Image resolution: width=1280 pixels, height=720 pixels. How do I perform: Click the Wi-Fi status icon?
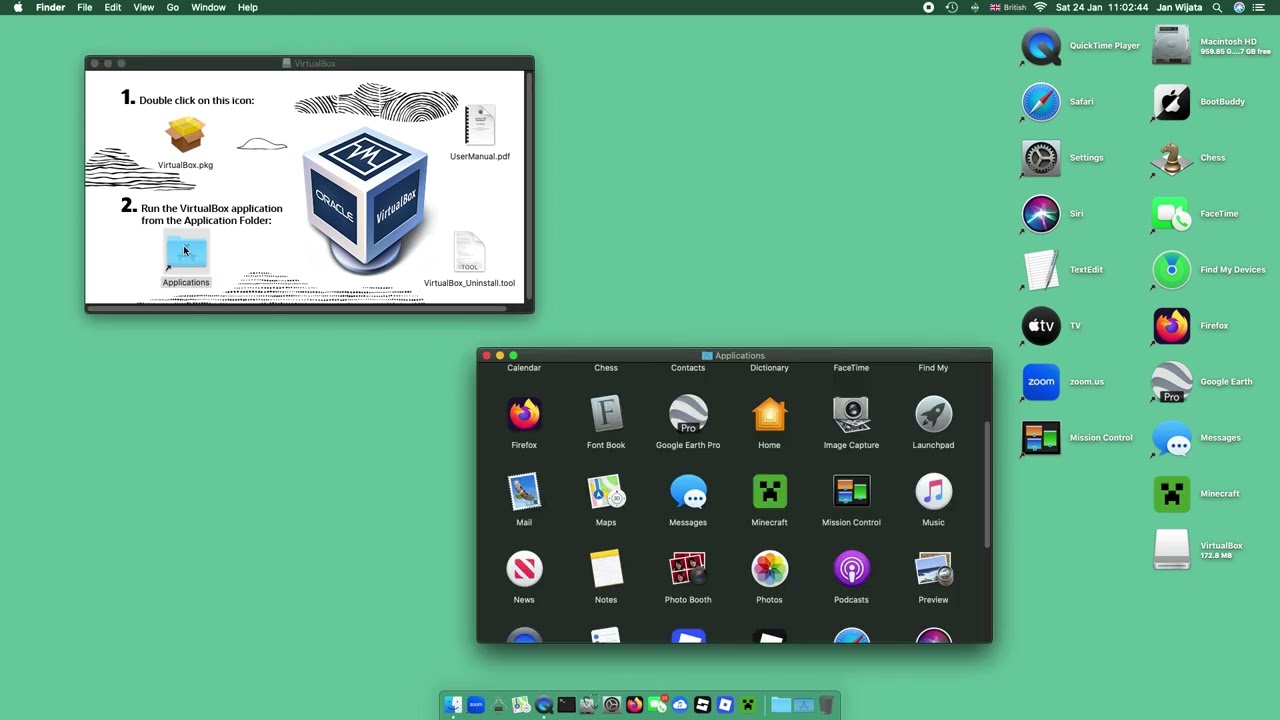pos(1040,7)
